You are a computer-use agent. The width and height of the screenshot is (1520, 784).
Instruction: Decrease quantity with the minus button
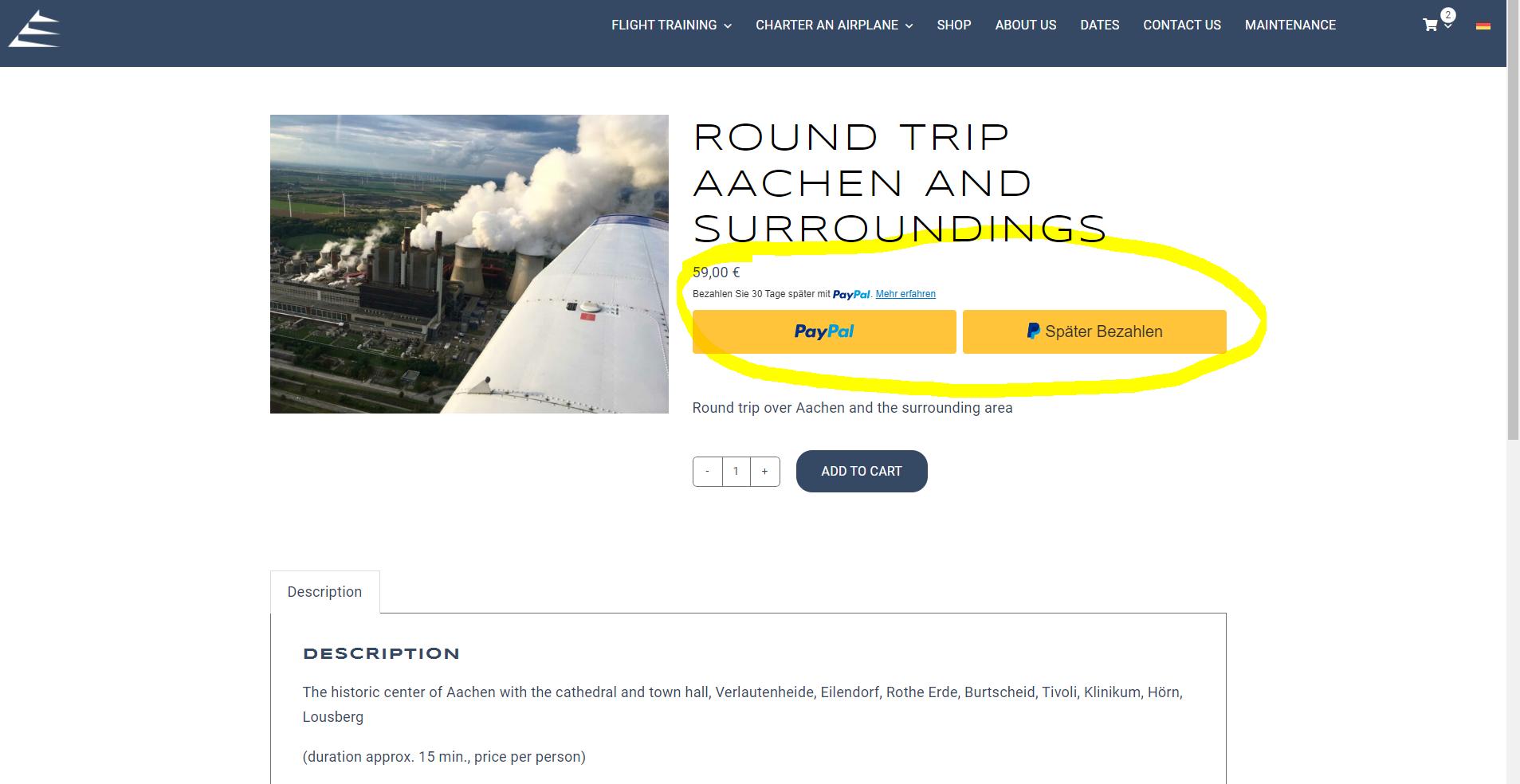click(707, 472)
